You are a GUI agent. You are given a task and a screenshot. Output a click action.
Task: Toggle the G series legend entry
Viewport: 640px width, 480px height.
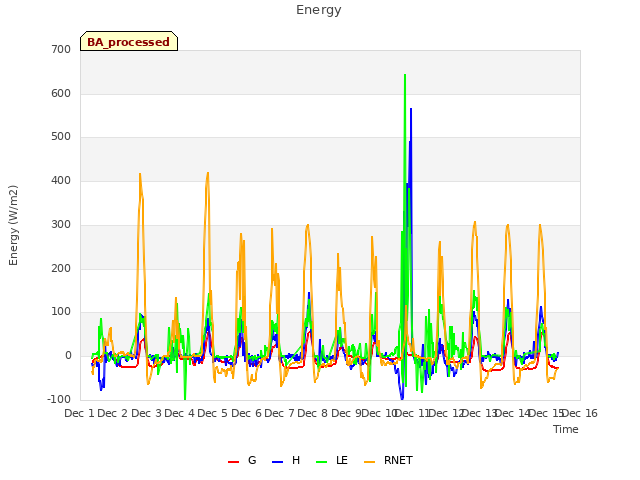click(242, 460)
